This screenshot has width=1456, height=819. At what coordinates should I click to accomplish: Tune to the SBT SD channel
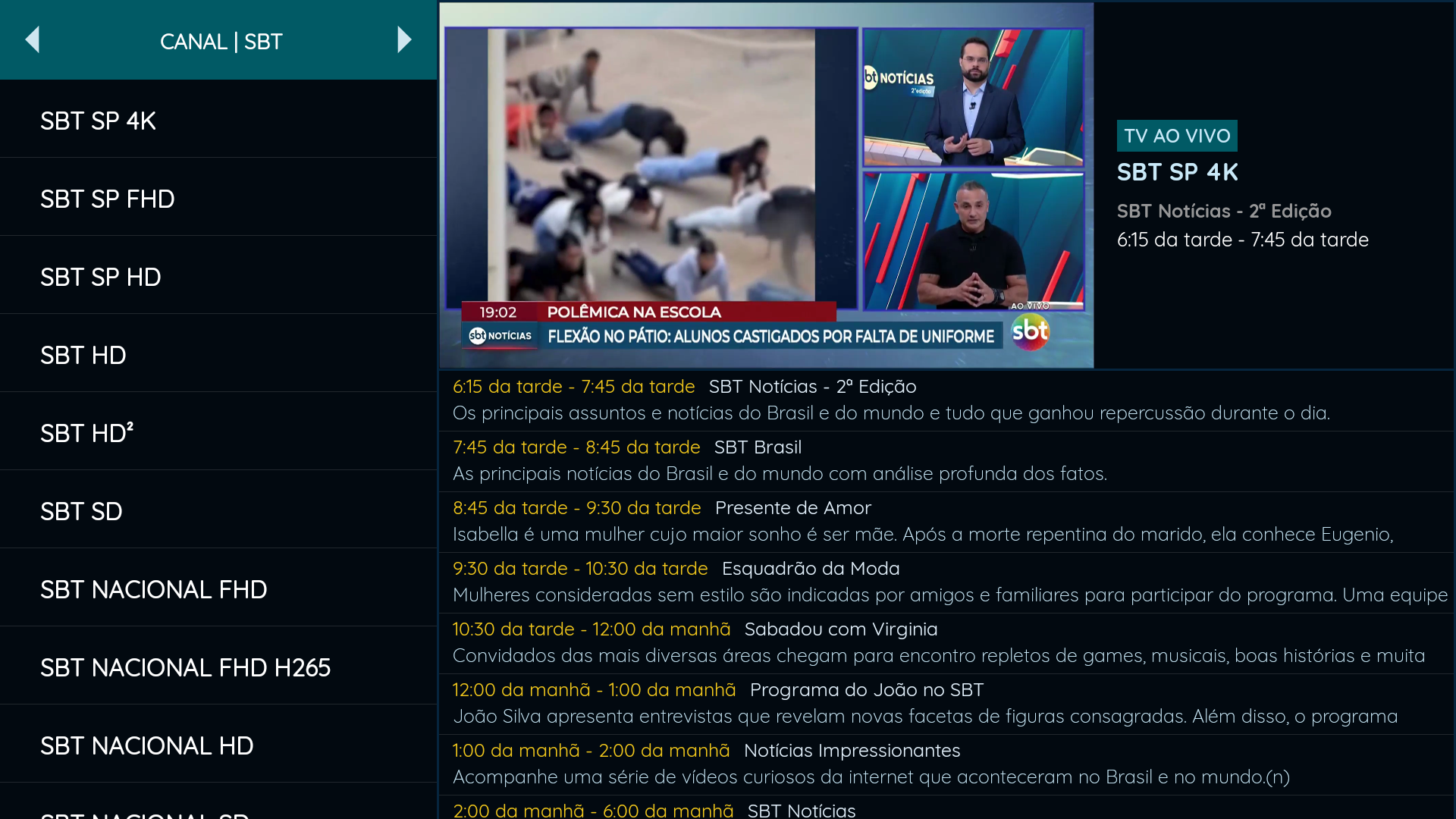(218, 511)
